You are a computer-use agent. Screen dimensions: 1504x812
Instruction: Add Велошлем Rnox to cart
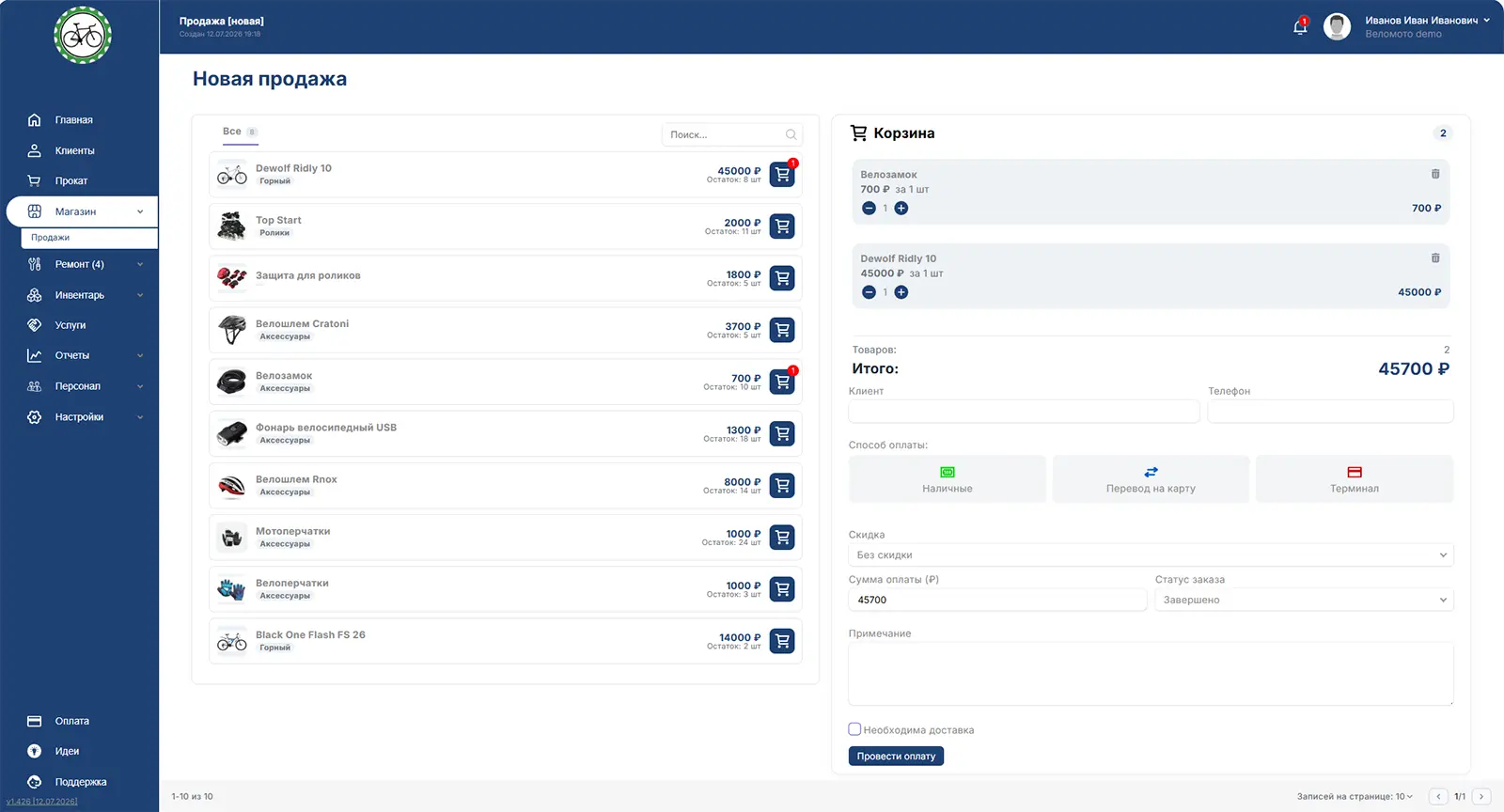click(782, 485)
